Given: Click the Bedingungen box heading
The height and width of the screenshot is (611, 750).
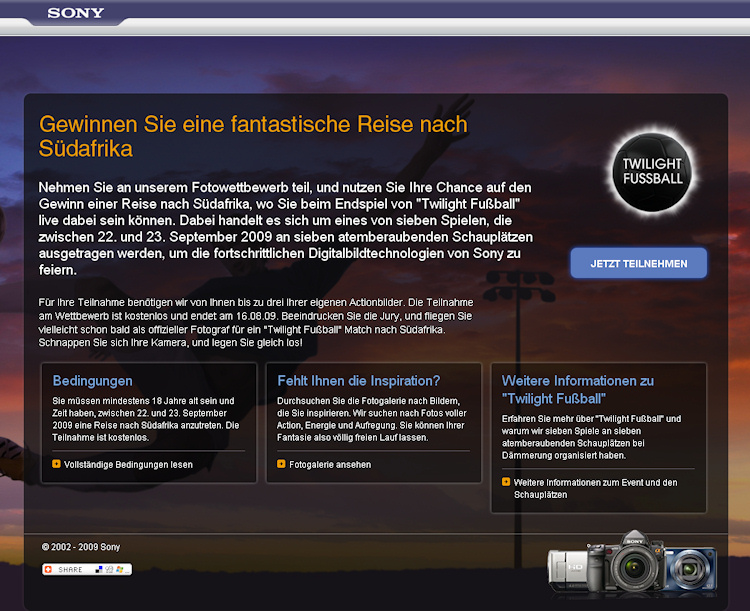Looking at the screenshot, I should click(x=92, y=381).
